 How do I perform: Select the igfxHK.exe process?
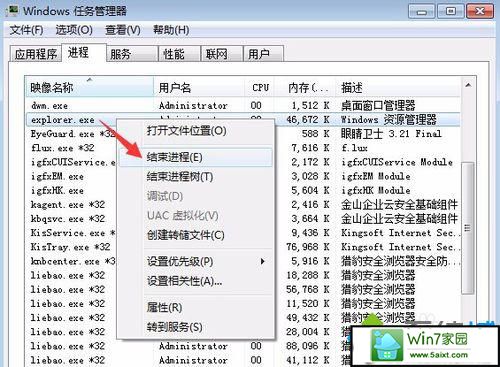(57, 191)
